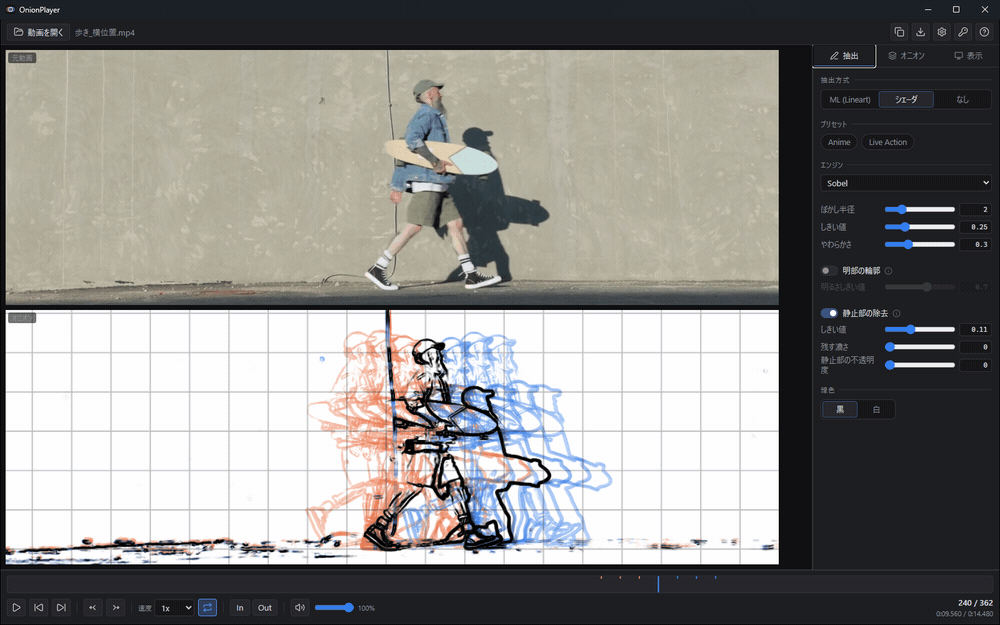The image size is (1000, 625).
Task: Toggle the loop playback icon
Action: coord(207,608)
